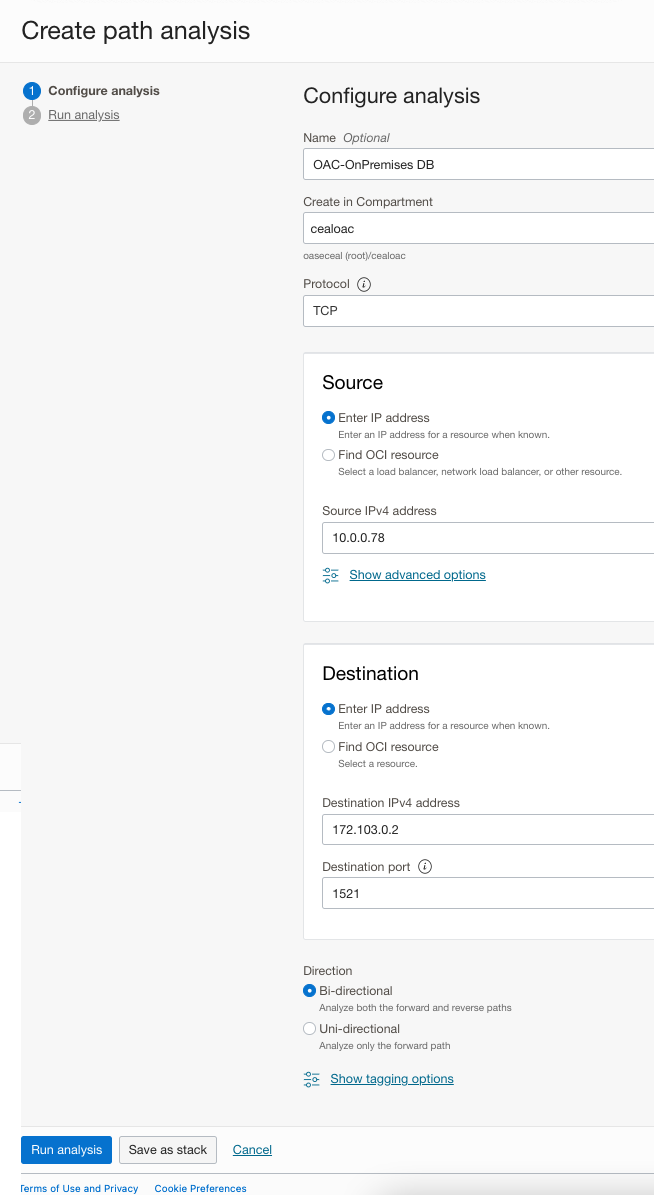654x1195 pixels.
Task: Select Find OCI resource under Destination
Action: (x=328, y=746)
